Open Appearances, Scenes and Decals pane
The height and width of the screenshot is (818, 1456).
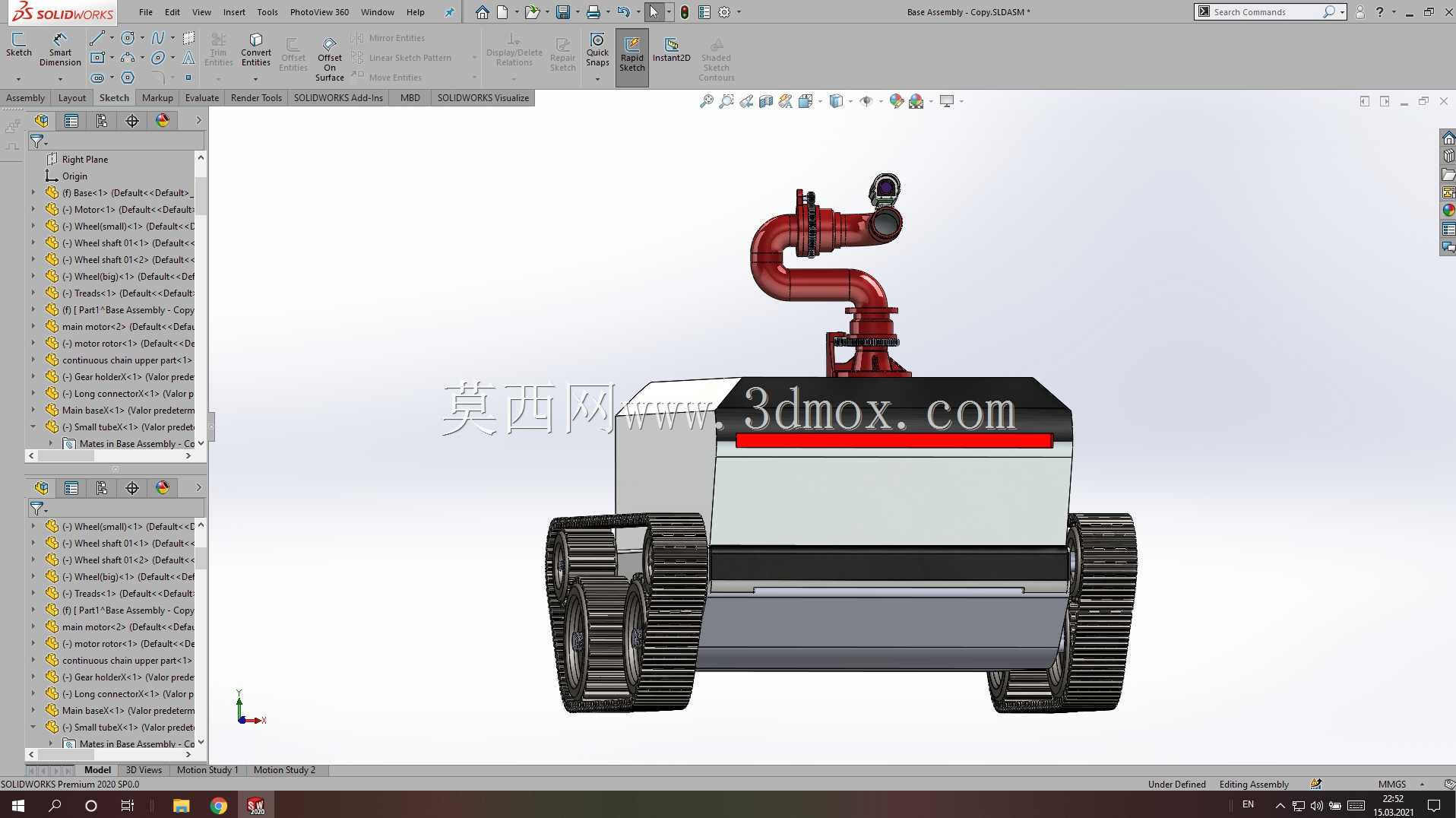1448,210
